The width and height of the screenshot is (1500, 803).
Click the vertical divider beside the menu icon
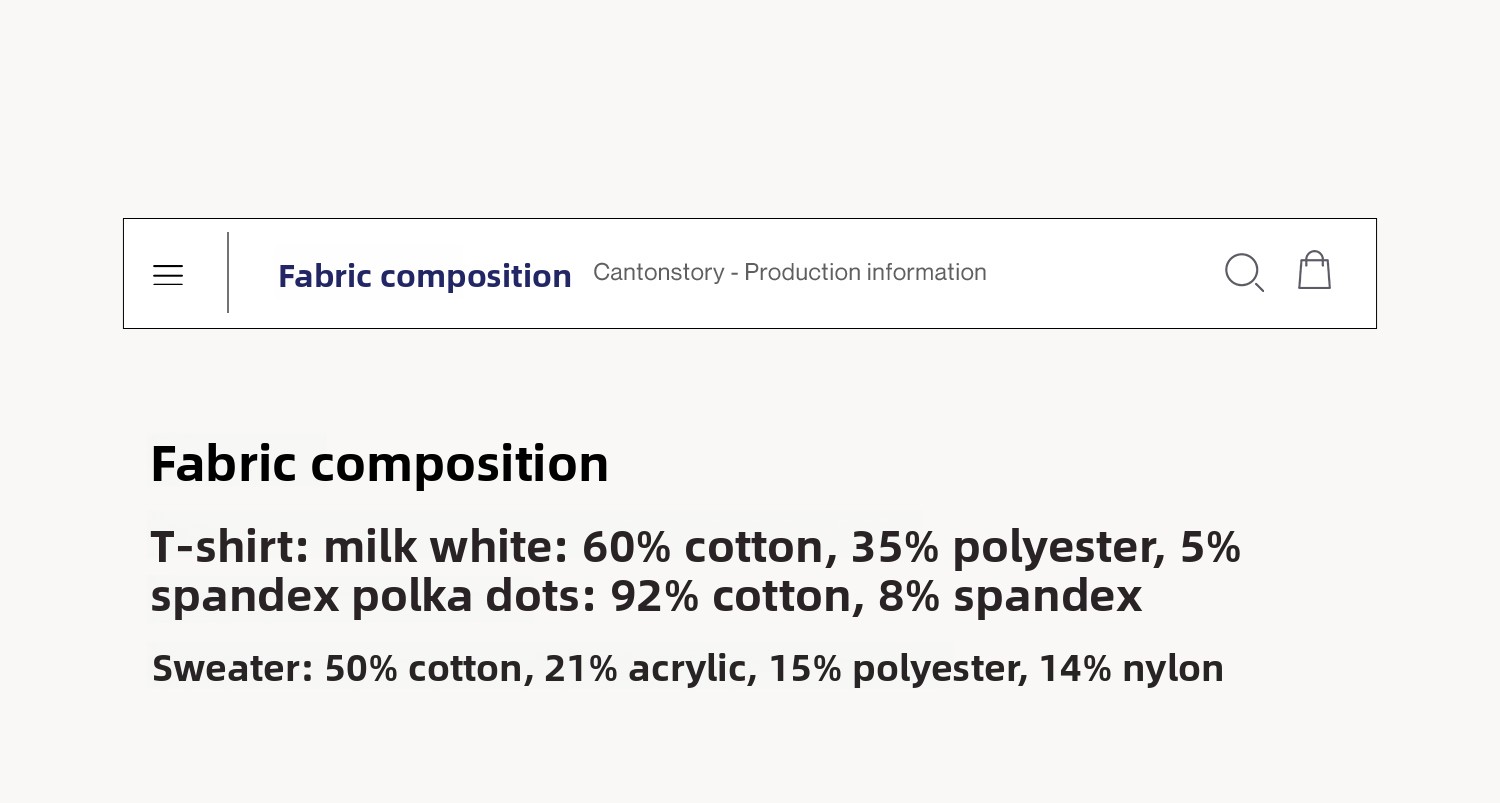coord(228,273)
